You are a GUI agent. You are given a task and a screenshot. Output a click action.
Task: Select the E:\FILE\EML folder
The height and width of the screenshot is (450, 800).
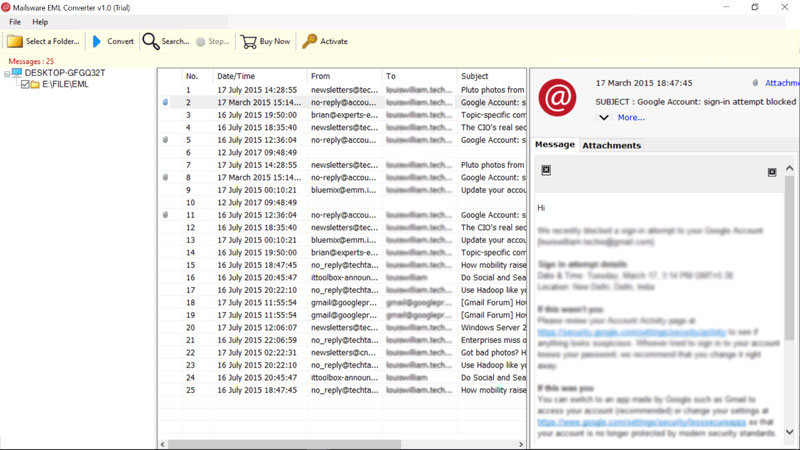(x=65, y=84)
